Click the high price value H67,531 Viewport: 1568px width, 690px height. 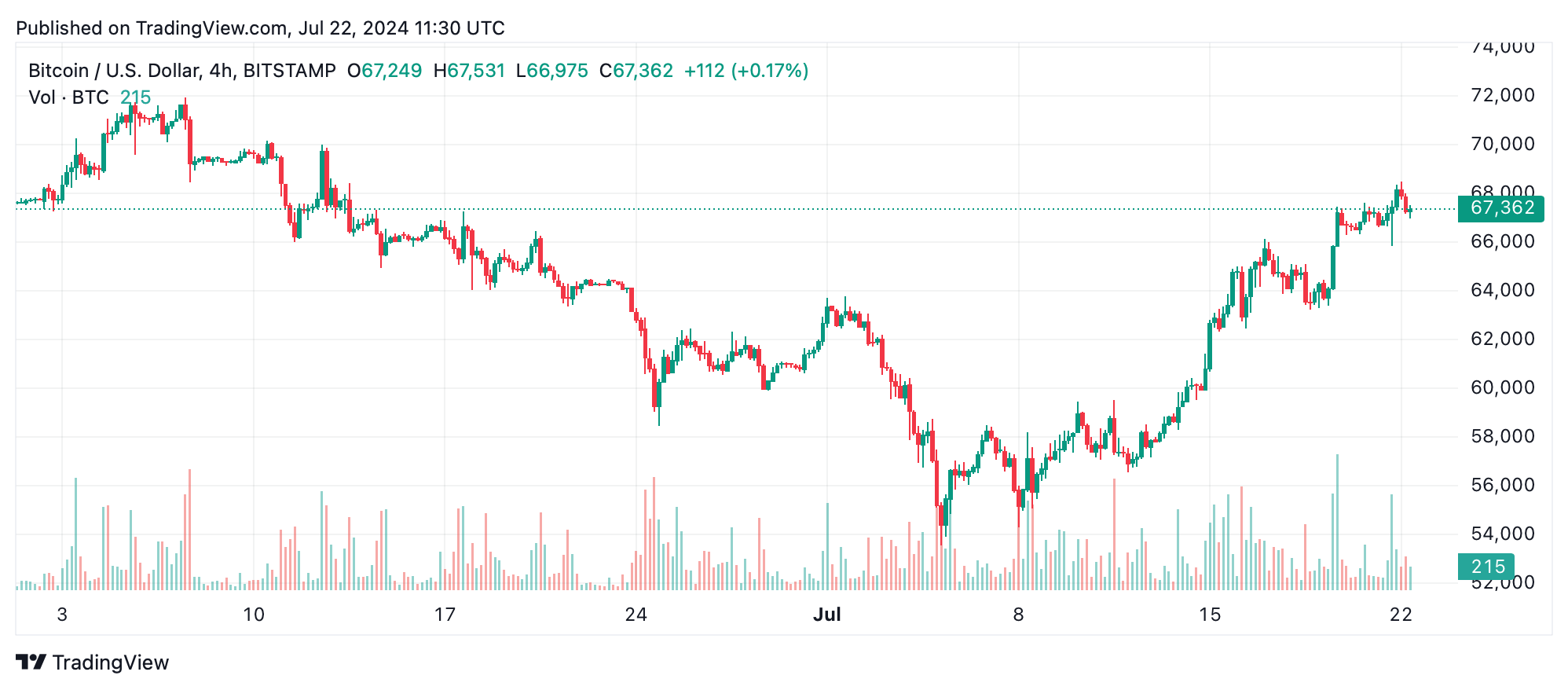point(469,71)
